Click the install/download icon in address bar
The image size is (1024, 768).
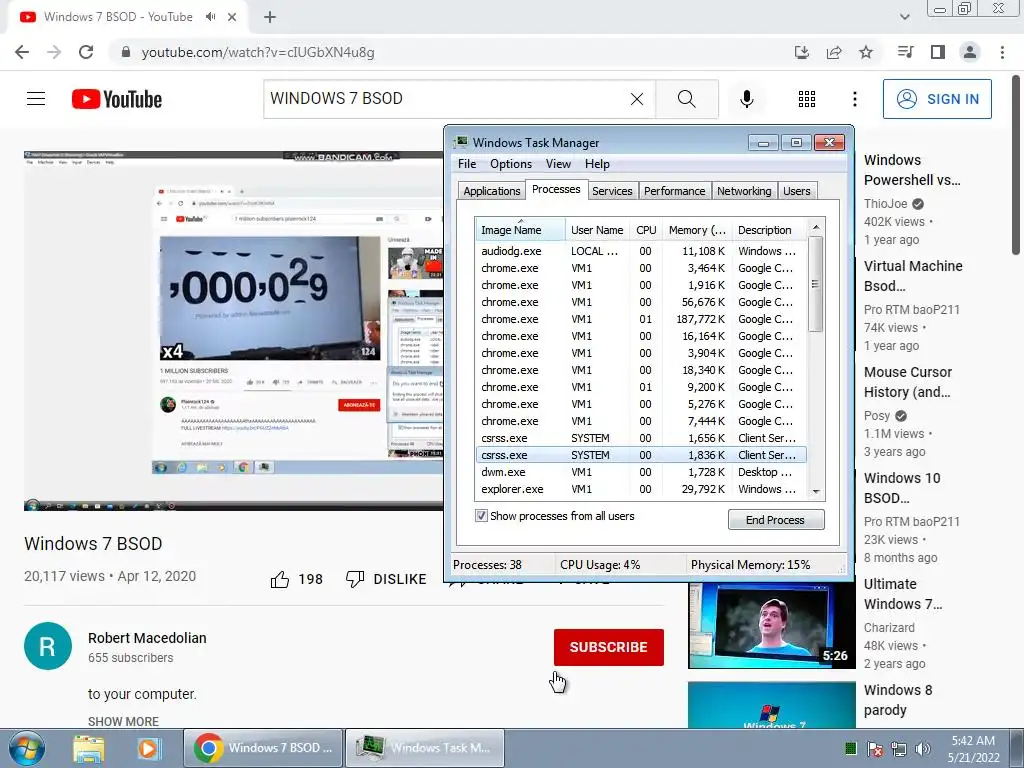tap(802, 52)
